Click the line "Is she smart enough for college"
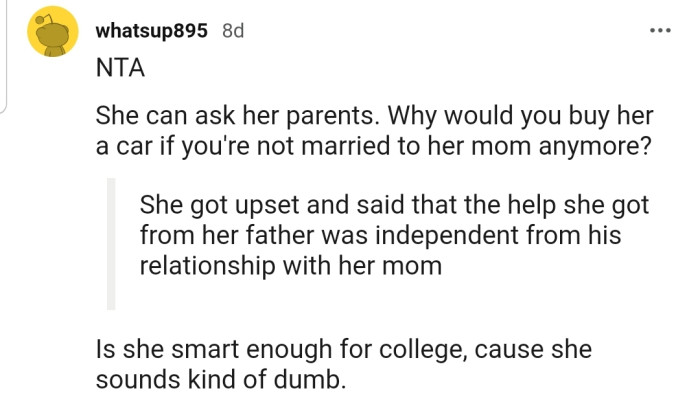Viewport: 700px width, 404px height. click(x=346, y=350)
